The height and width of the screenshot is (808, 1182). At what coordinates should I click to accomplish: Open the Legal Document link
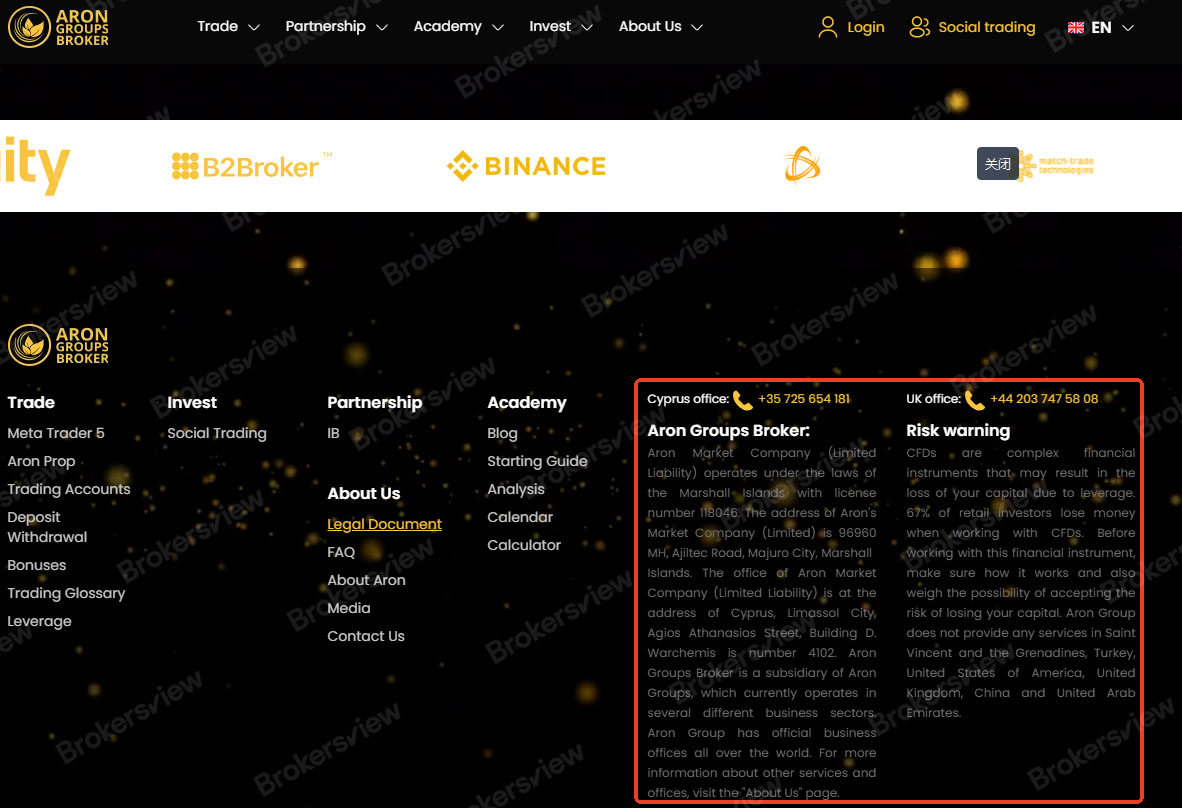click(384, 524)
